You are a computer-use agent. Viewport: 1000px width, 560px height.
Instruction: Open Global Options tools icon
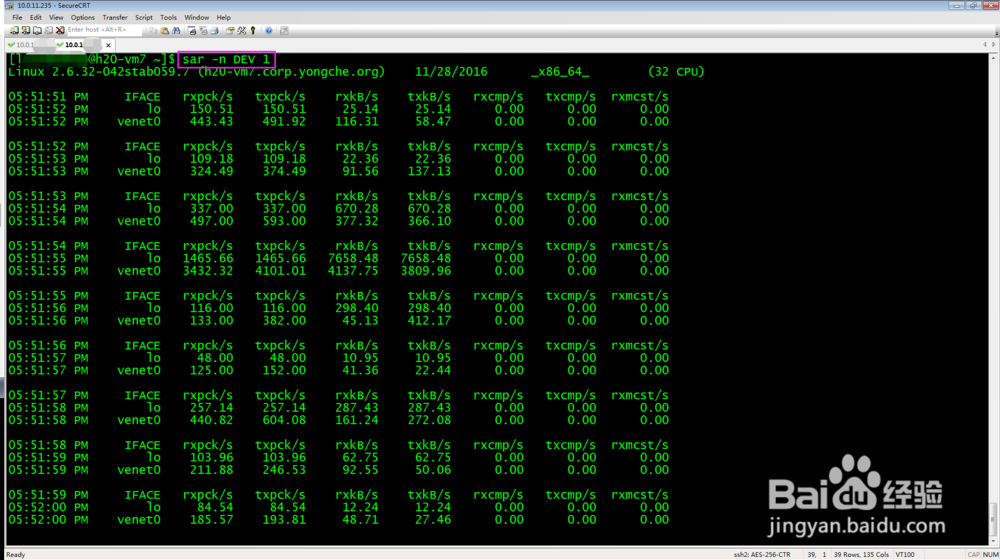click(x=242, y=31)
